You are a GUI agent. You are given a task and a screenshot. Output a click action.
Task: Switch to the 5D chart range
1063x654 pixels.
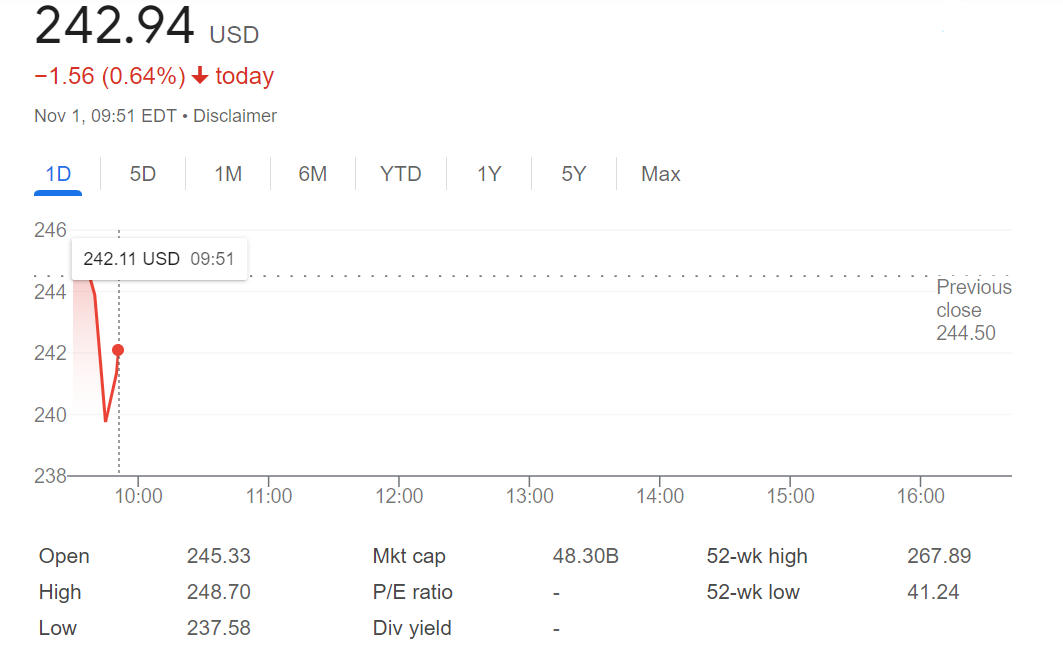pos(143,174)
